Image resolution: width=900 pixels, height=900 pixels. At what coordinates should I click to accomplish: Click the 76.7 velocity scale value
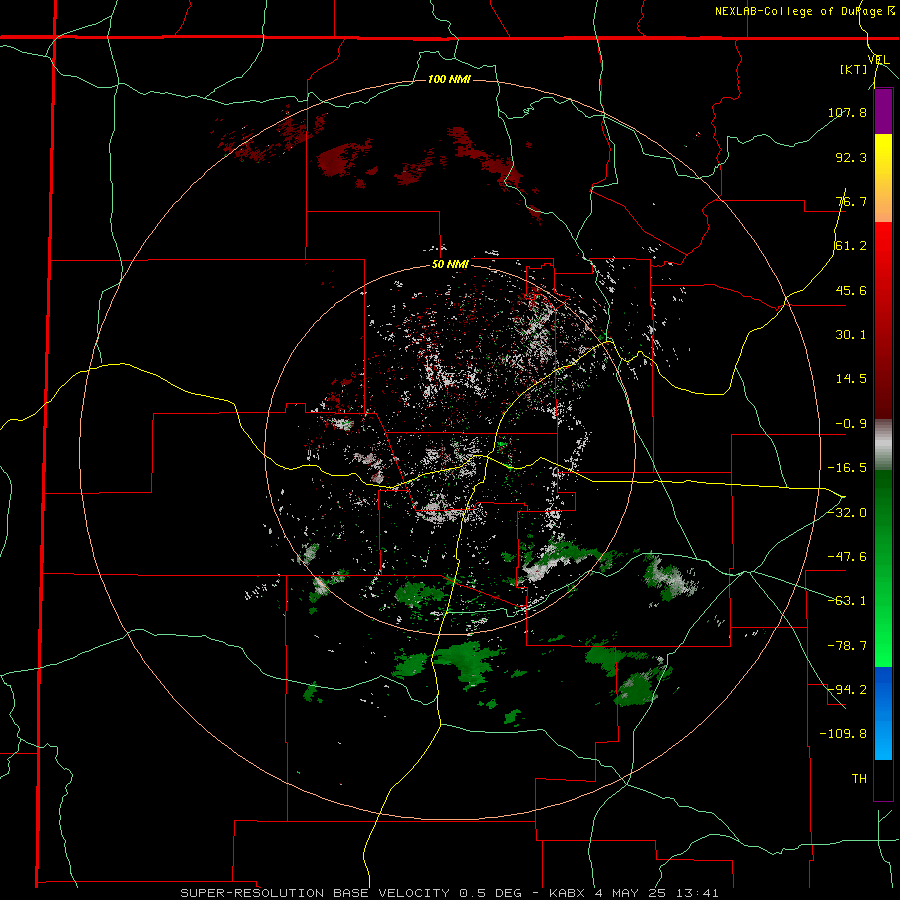pos(851,201)
